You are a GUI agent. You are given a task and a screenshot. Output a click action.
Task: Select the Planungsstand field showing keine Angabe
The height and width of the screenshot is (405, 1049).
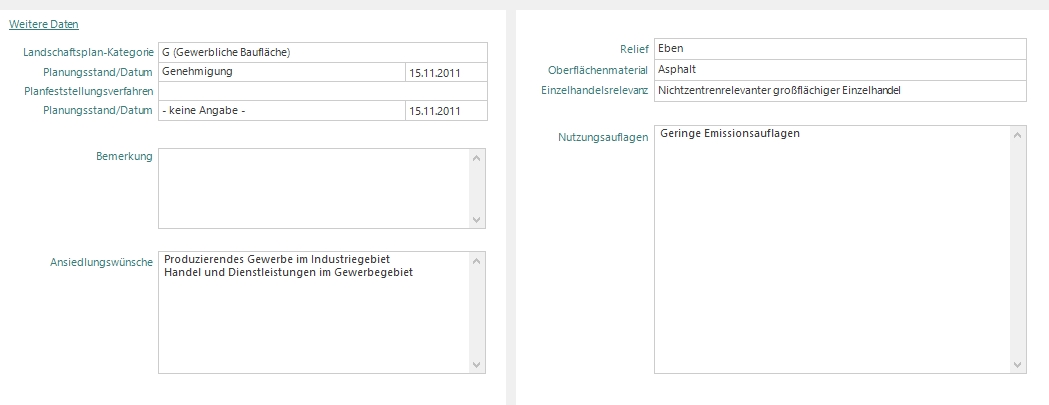[280, 110]
